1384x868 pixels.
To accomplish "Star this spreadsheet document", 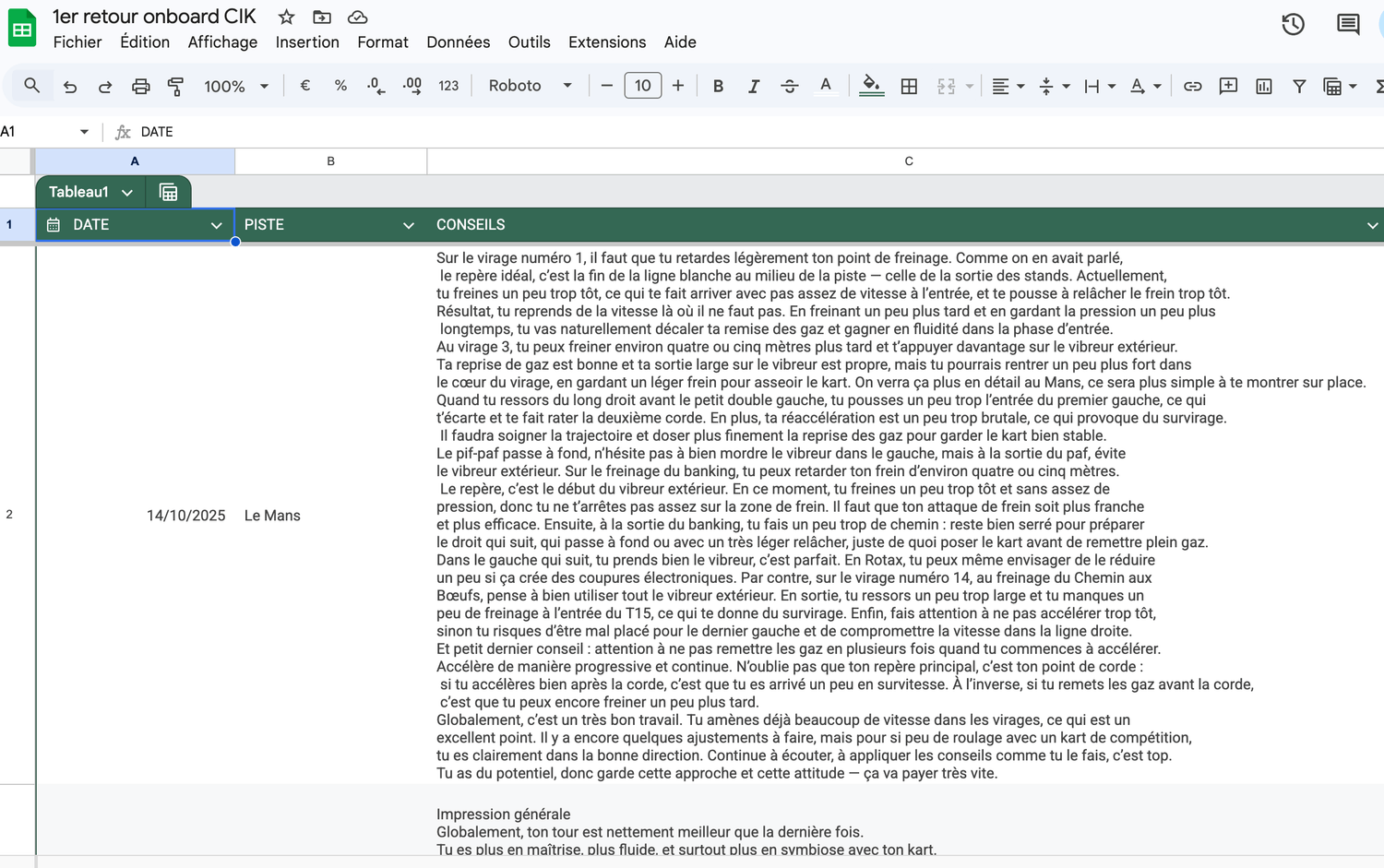I will click(x=287, y=17).
